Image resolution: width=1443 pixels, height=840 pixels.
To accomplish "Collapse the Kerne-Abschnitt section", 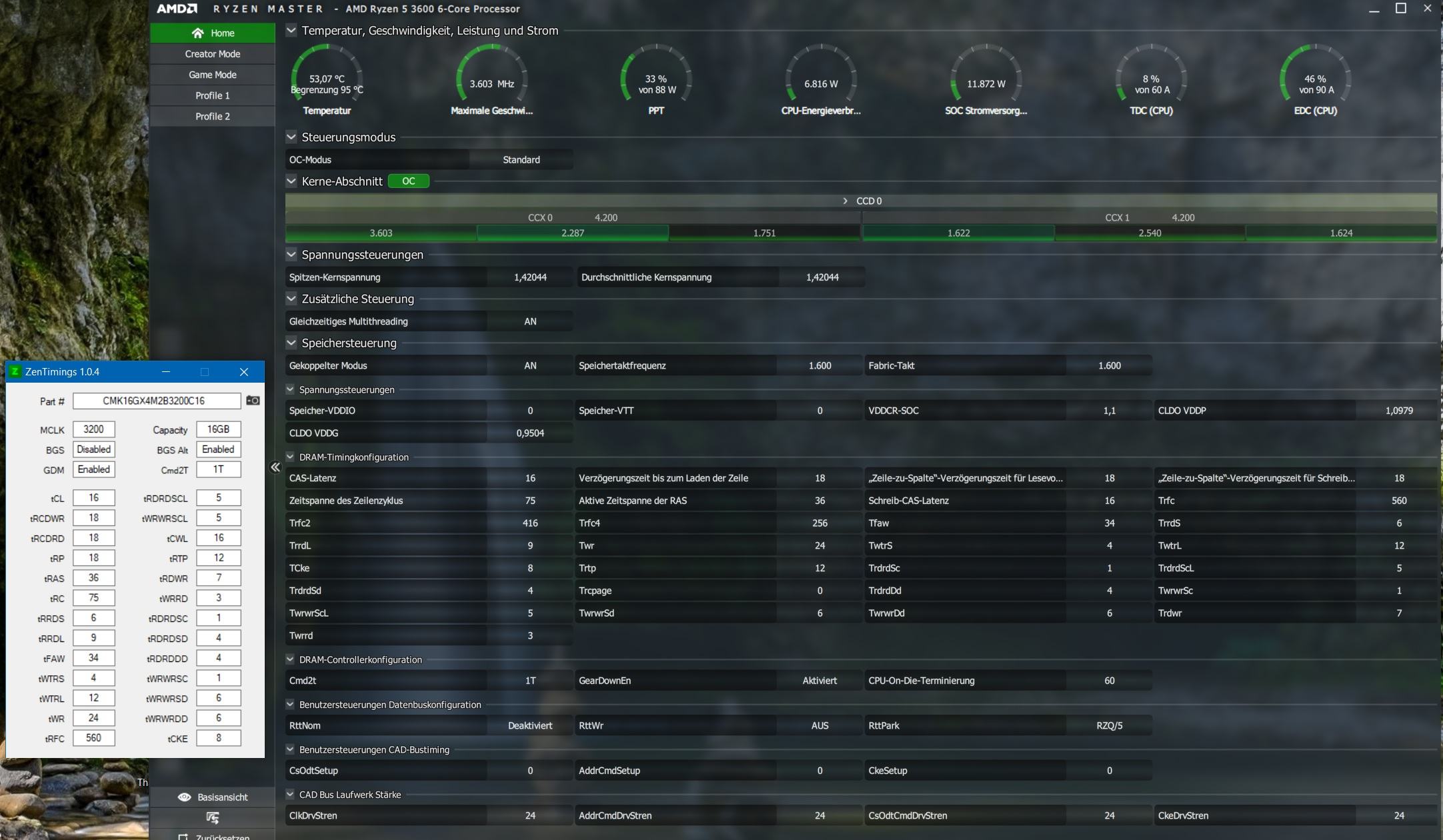I will coord(291,181).
